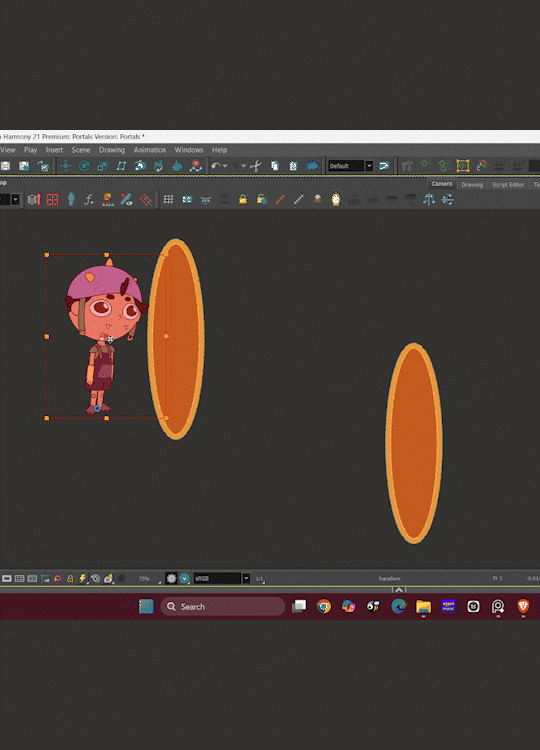This screenshot has width=540, height=750.
Task: Open the Camera toolbar left dropdown arrow
Action: click(x=15, y=199)
